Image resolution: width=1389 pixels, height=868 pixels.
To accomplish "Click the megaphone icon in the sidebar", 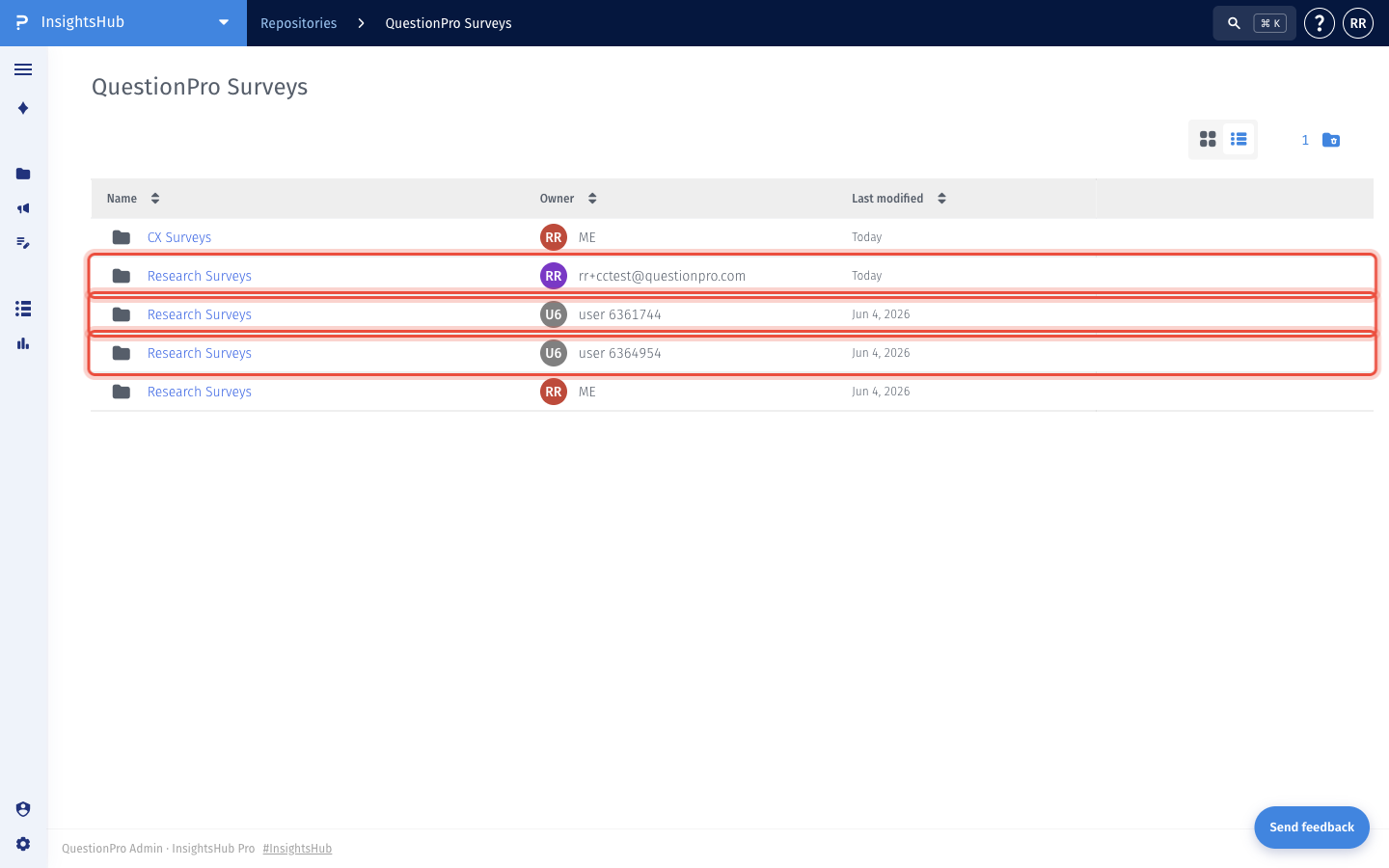I will [23, 208].
